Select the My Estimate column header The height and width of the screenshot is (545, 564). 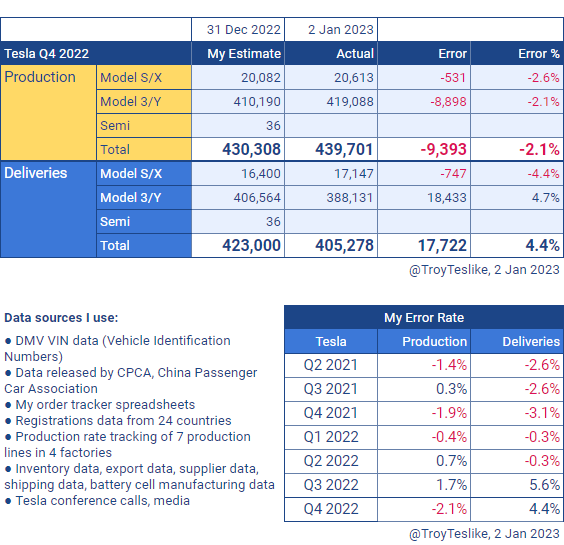point(238,53)
